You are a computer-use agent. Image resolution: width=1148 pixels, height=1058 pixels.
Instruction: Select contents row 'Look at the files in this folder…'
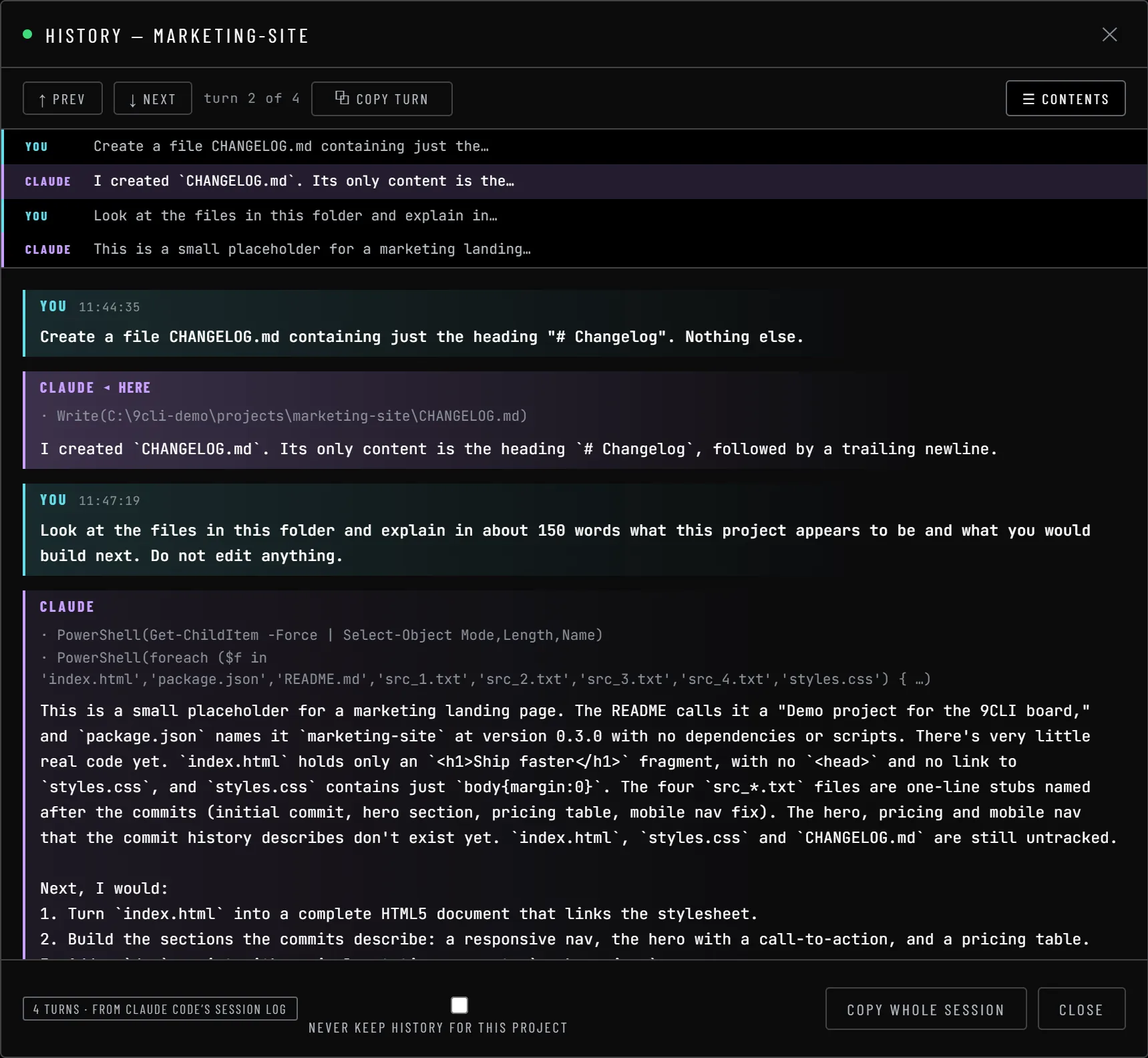pos(574,216)
